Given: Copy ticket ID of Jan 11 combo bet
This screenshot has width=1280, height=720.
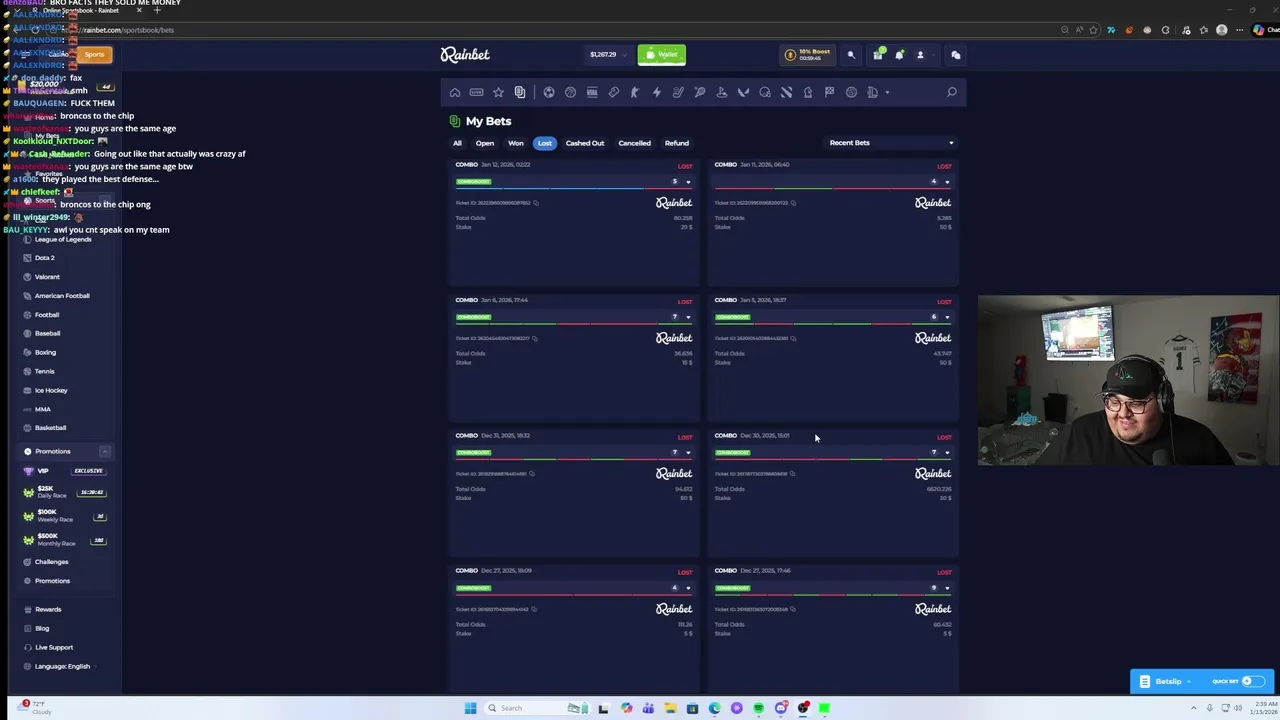Looking at the screenshot, I should click(x=795, y=203).
